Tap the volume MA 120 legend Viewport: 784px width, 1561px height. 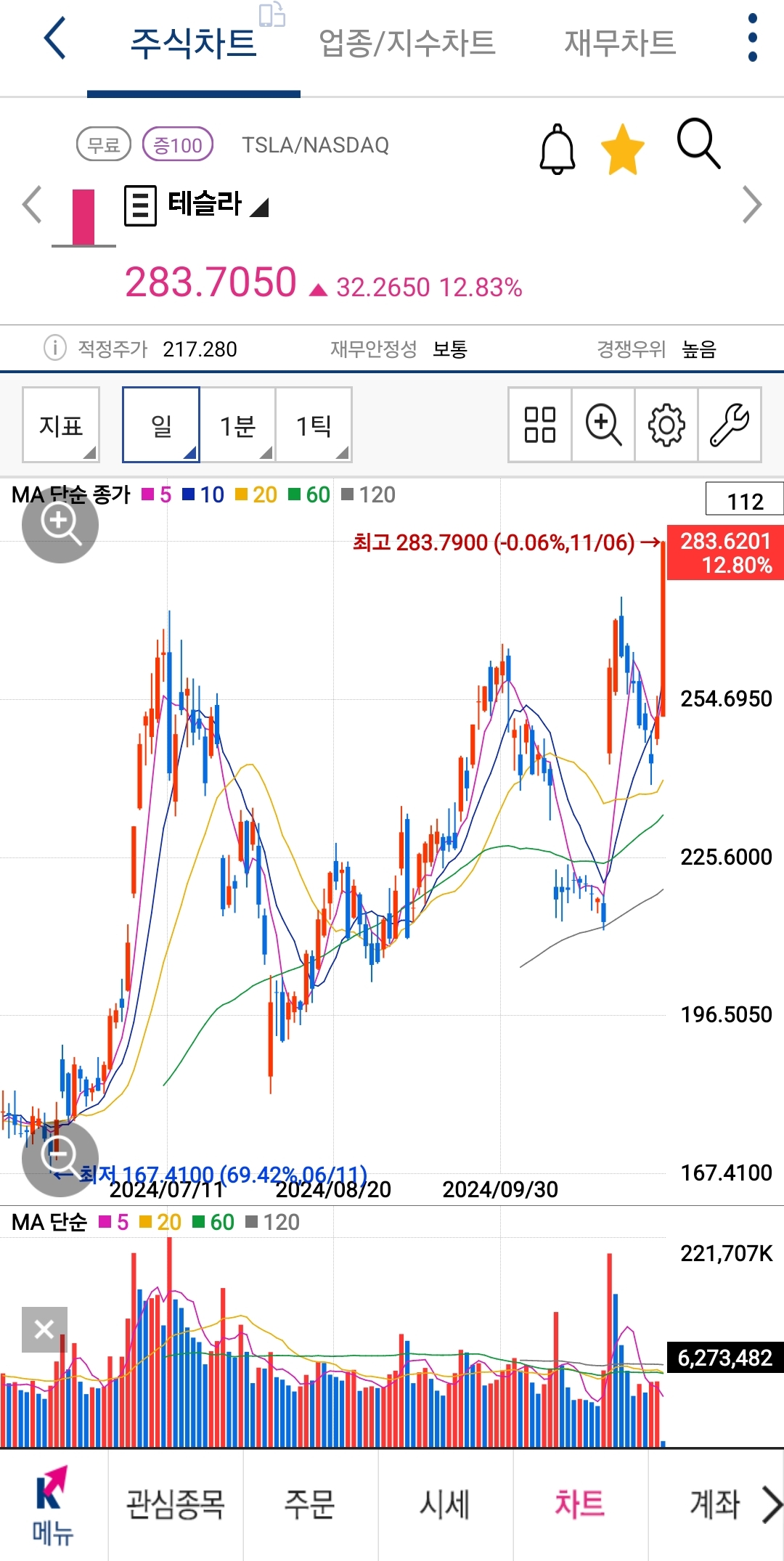(x=273, y=1222)
